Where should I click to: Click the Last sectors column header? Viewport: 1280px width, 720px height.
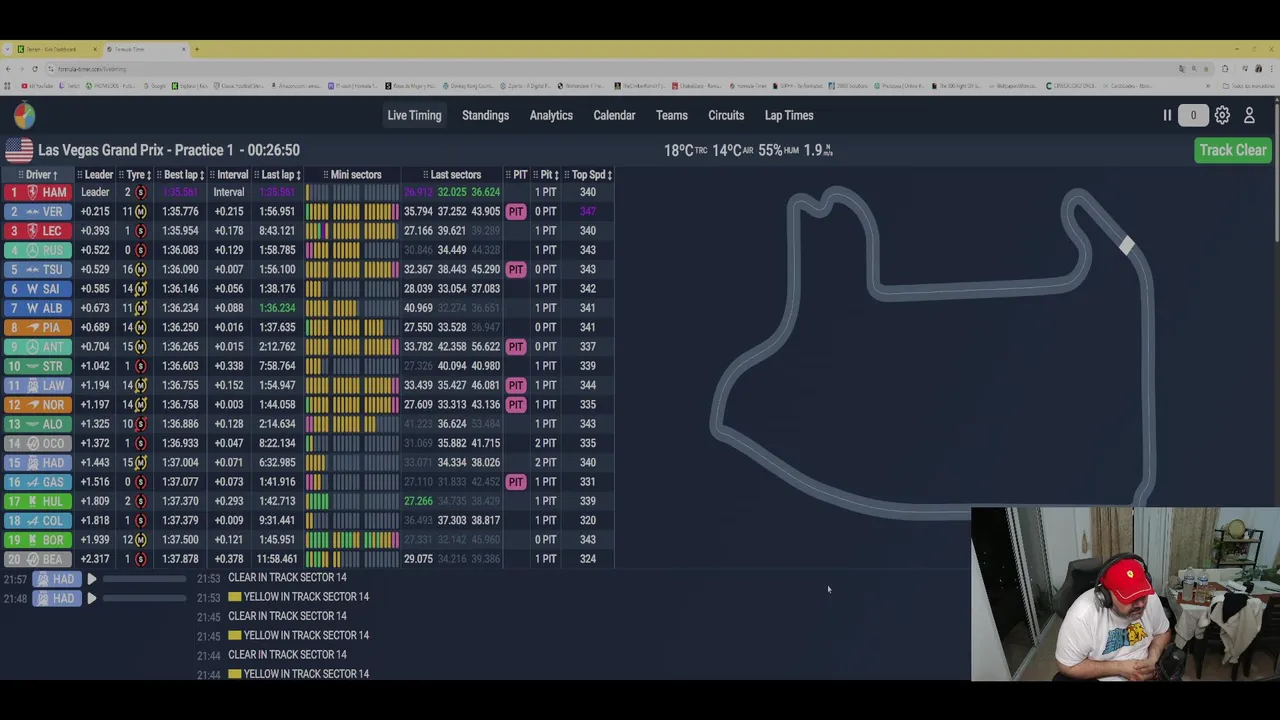(x=452, y=175)
